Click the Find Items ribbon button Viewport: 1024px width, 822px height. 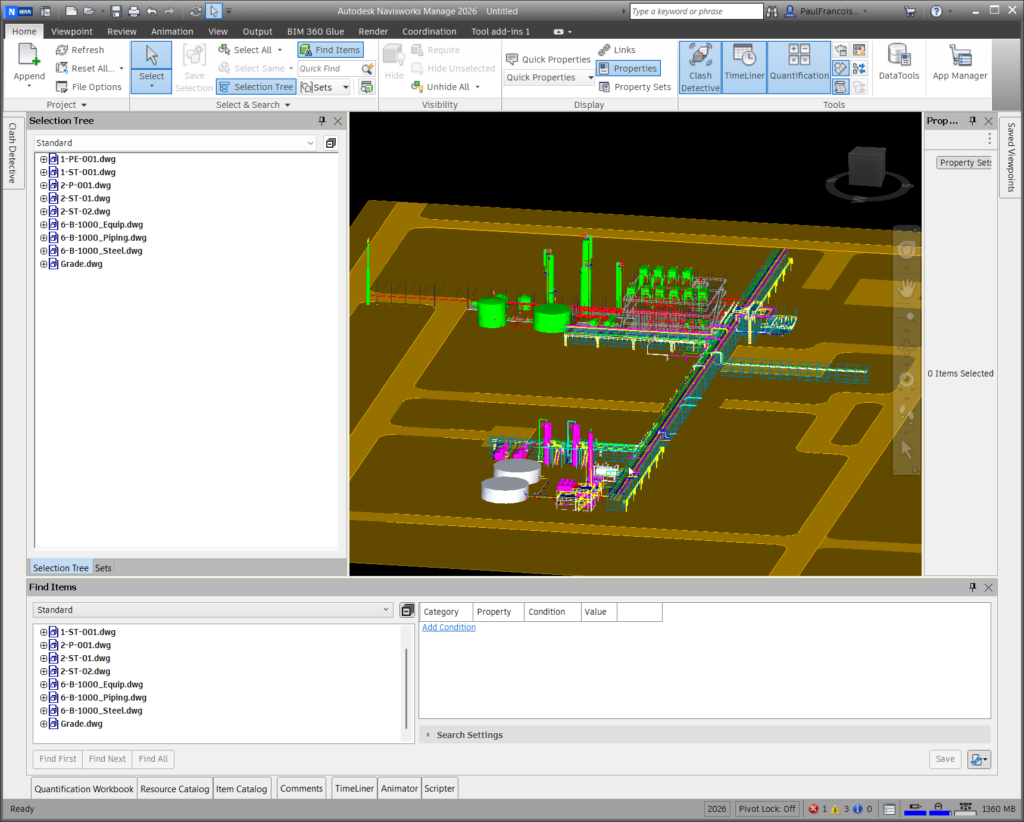(x=330, y=50)
